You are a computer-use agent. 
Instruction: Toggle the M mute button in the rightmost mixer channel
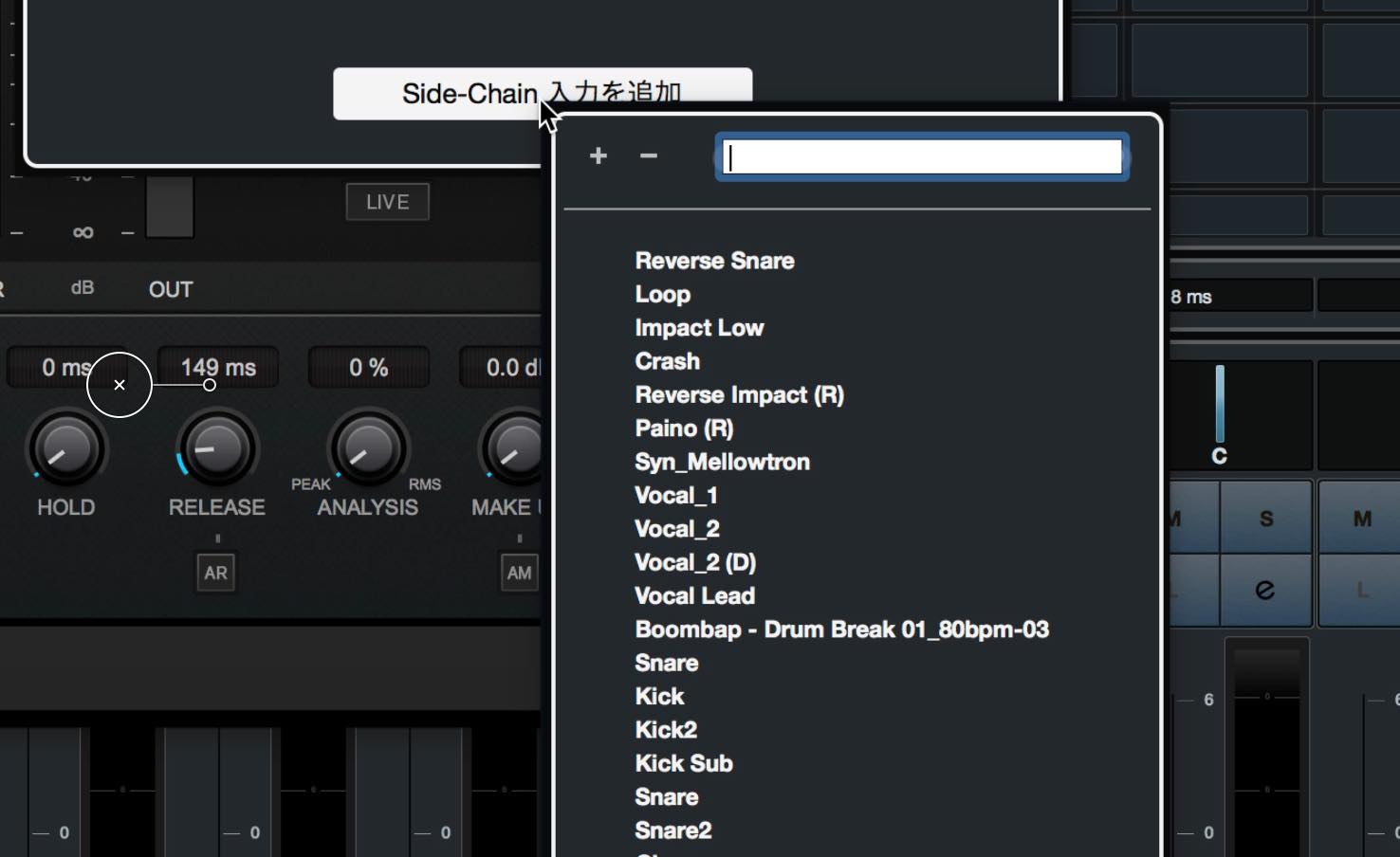click(1361, 519)
